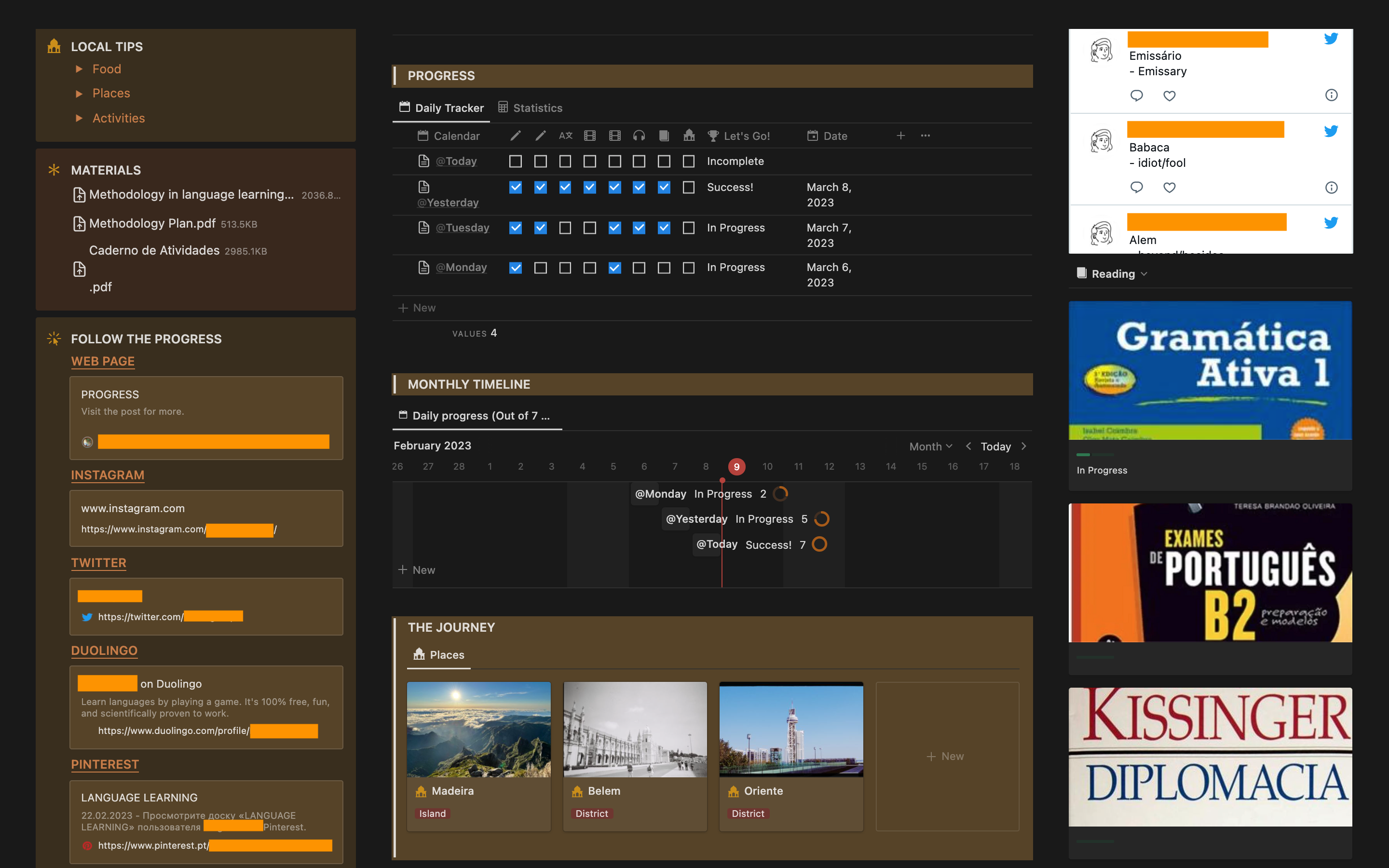Open the Month view dropdown in timeline
The width and height of the screenshot is (1389, 868).
coord(930,446)
